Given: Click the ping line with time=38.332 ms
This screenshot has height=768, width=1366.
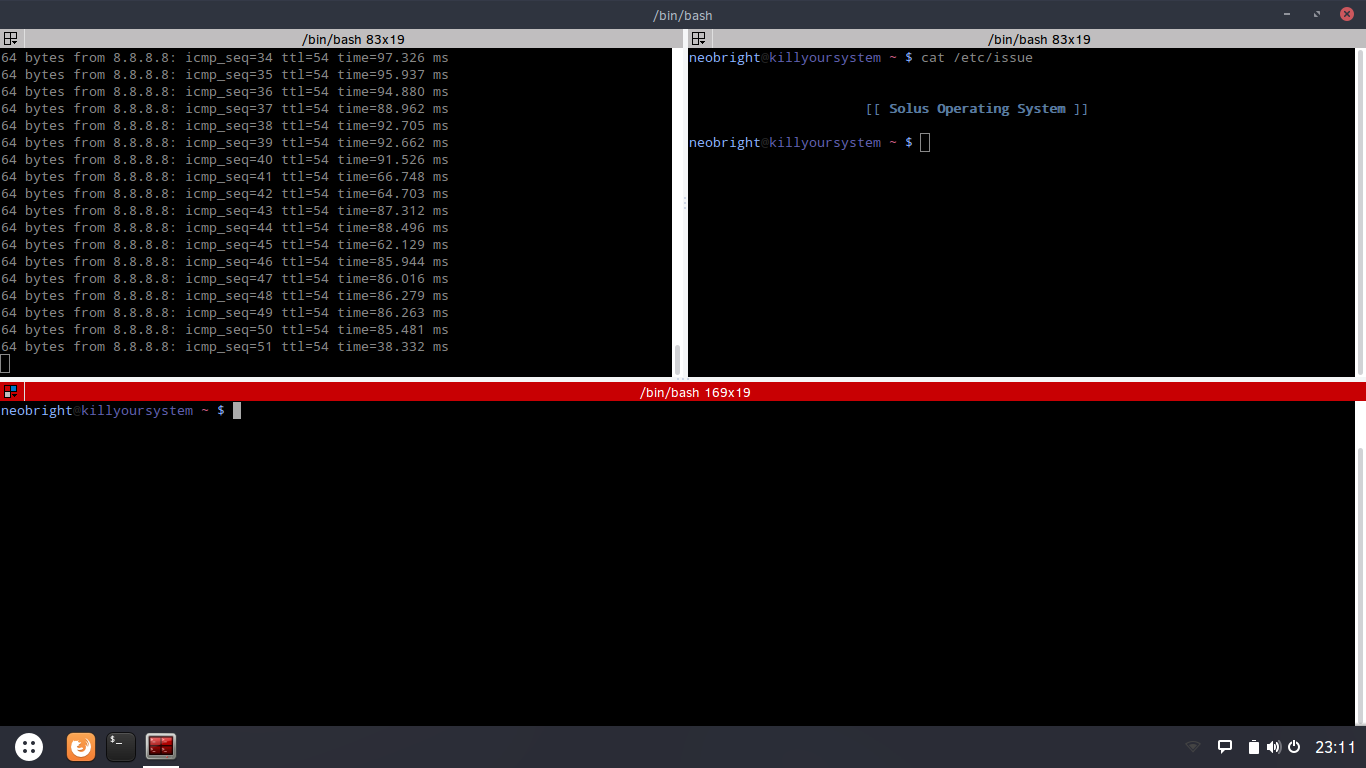Looking at the screenshot, I should (225, 347).
